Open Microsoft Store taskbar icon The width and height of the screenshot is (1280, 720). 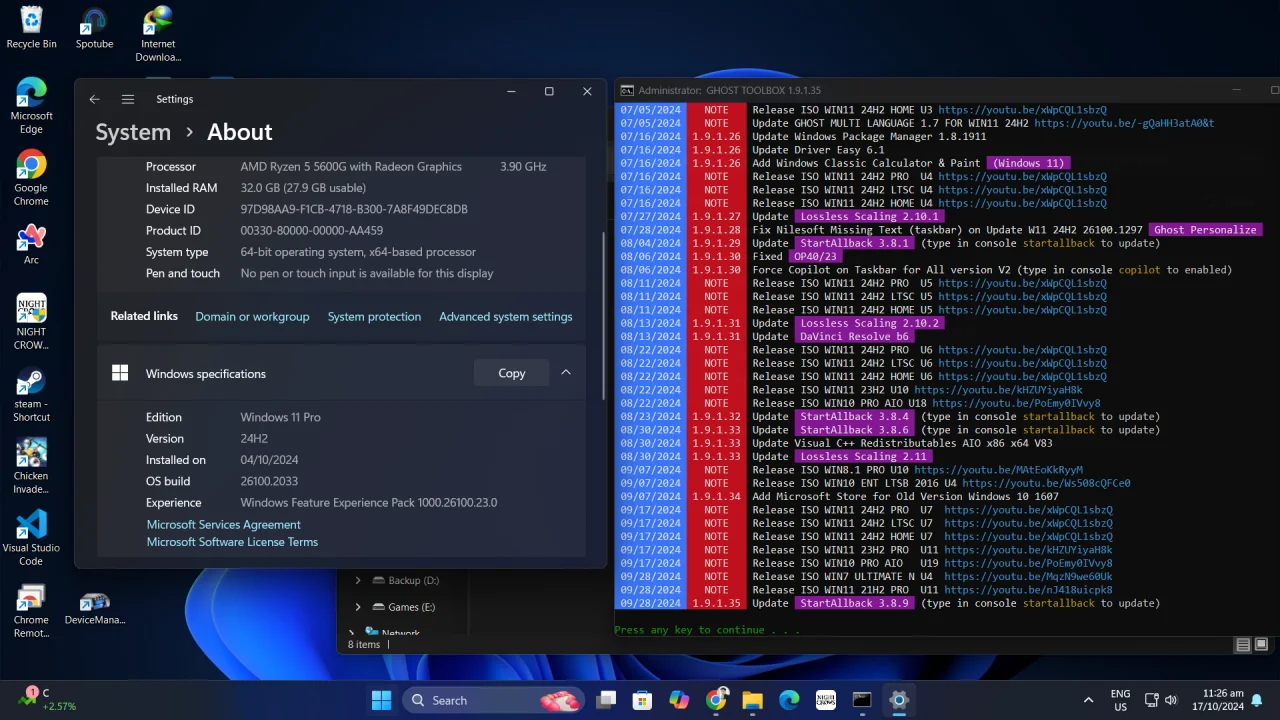[x=642, y=700]
